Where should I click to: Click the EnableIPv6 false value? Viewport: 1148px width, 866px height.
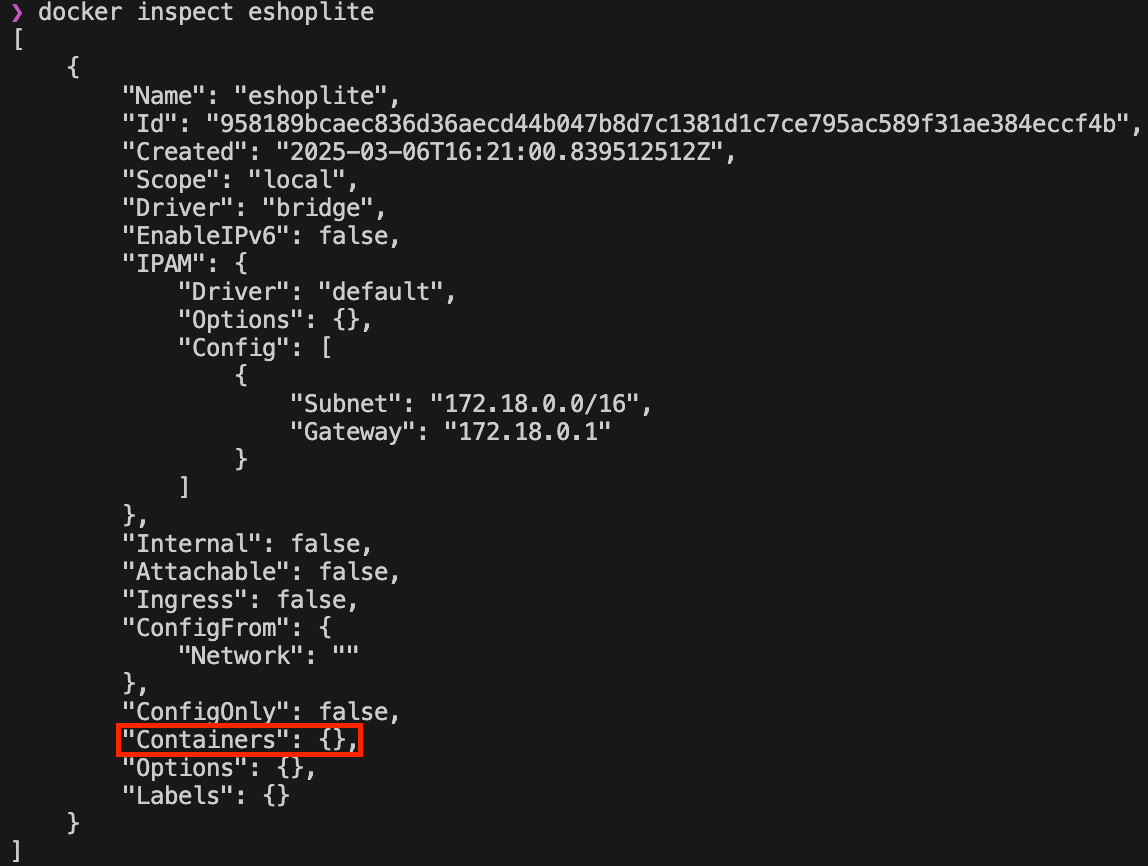(354, 236)
